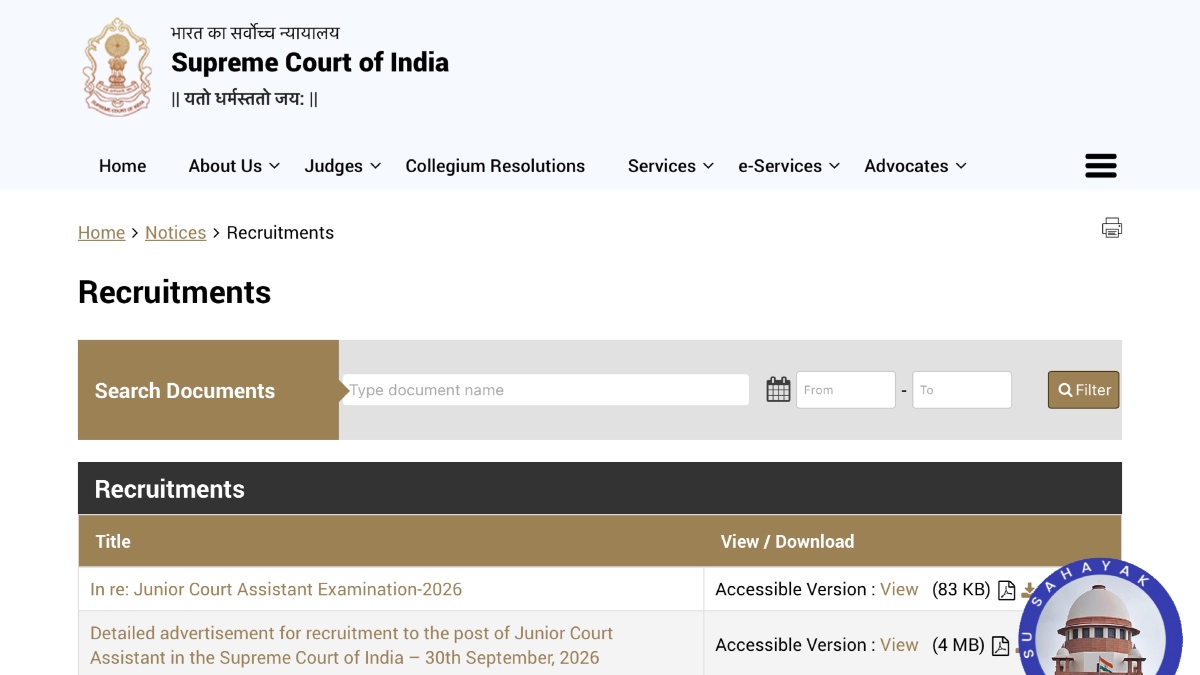Click the Supreme Court of India title
The image size is (1200, 675).
tap(310, 62)
